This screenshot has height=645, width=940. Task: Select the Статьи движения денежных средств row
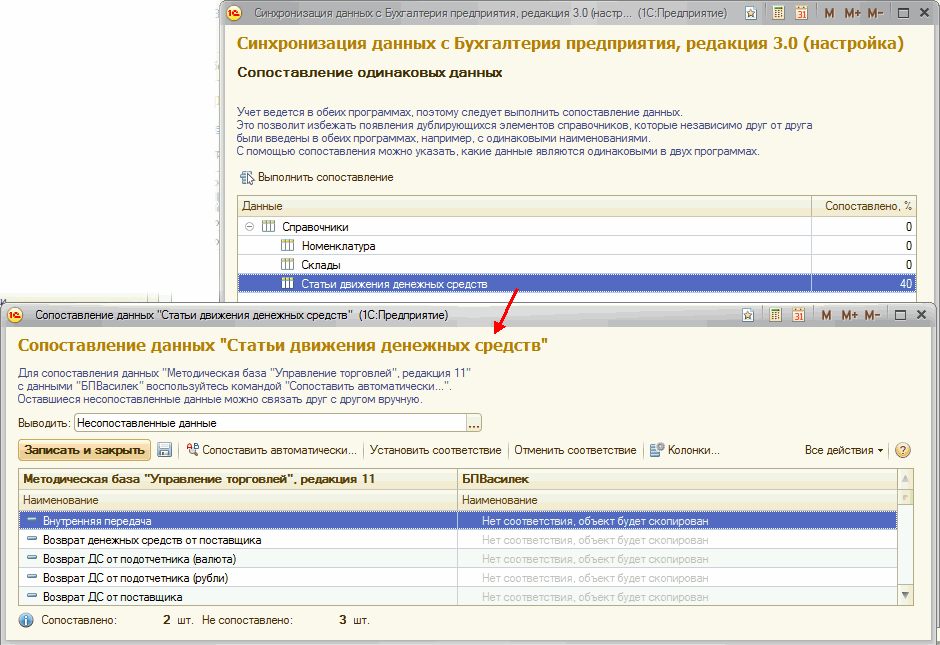click(x=577, y=284)
